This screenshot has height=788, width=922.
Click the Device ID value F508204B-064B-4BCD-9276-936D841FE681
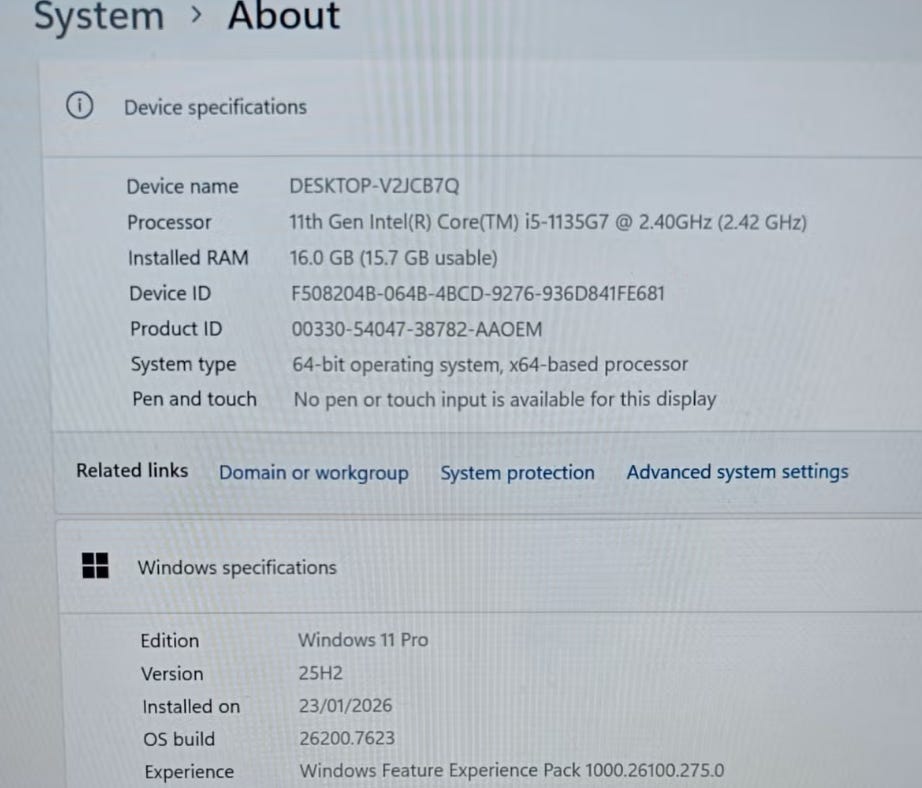(x=477, y=293)
